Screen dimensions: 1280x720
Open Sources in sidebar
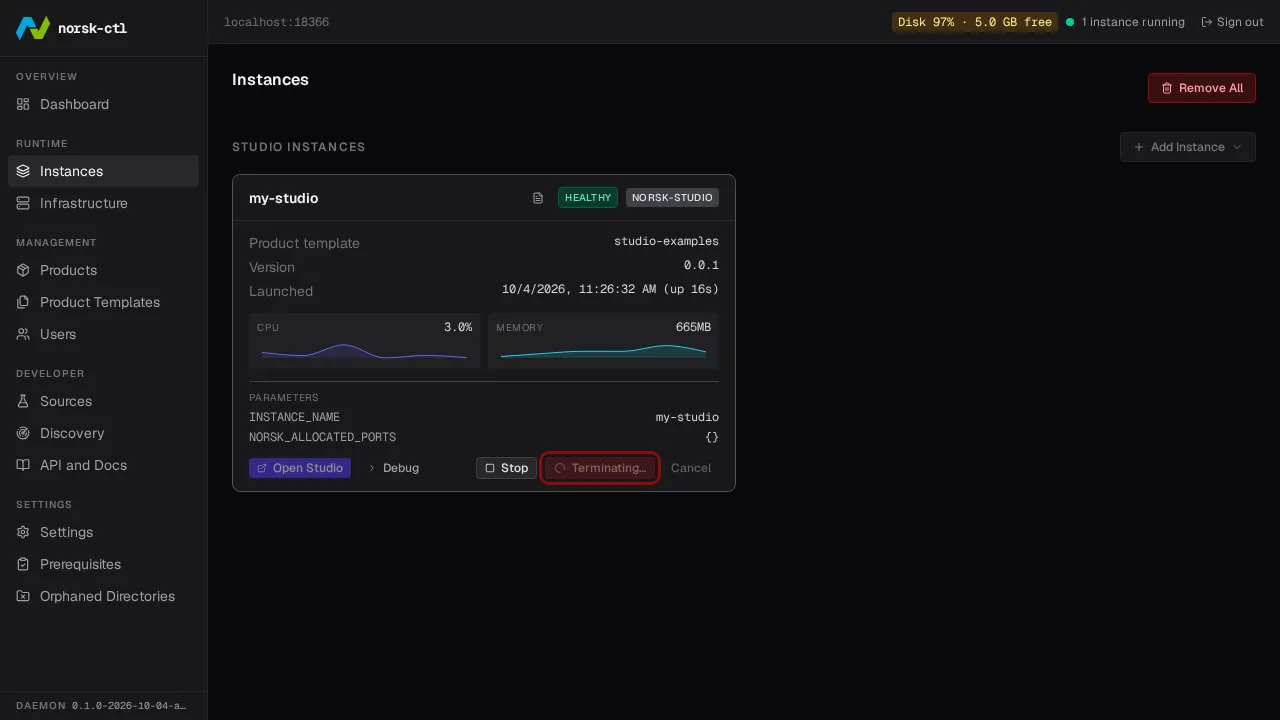point(103,401)
